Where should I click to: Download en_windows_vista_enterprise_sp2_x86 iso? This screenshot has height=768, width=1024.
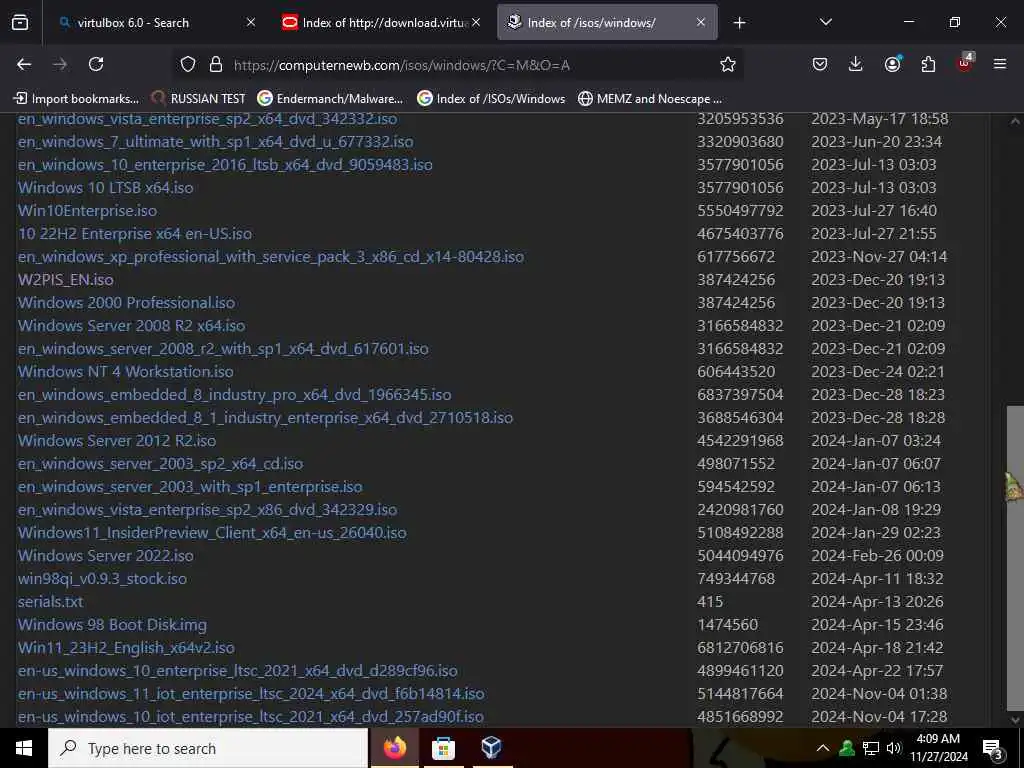coord(208,509)
